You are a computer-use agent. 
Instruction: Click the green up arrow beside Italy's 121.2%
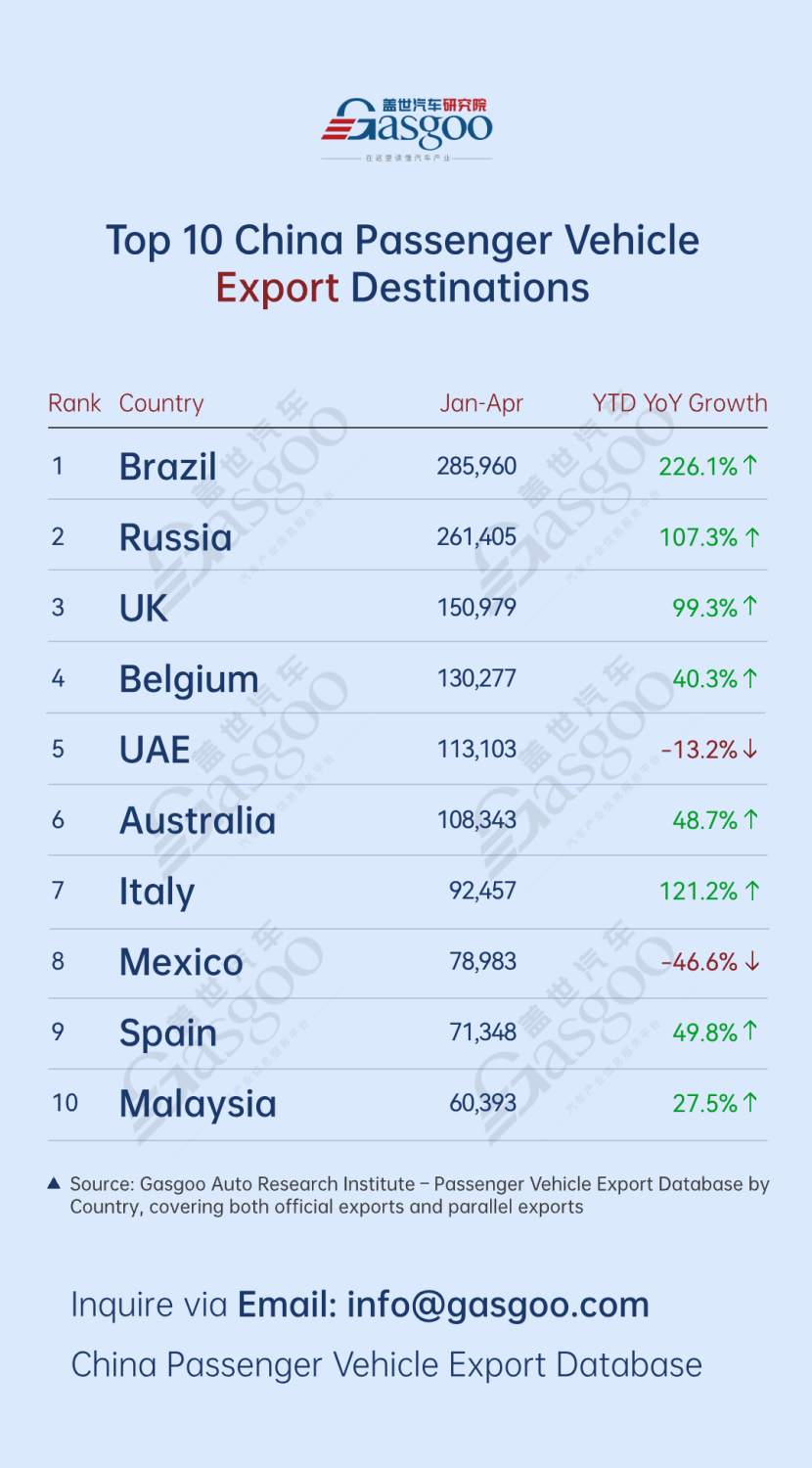click(751, 891)
